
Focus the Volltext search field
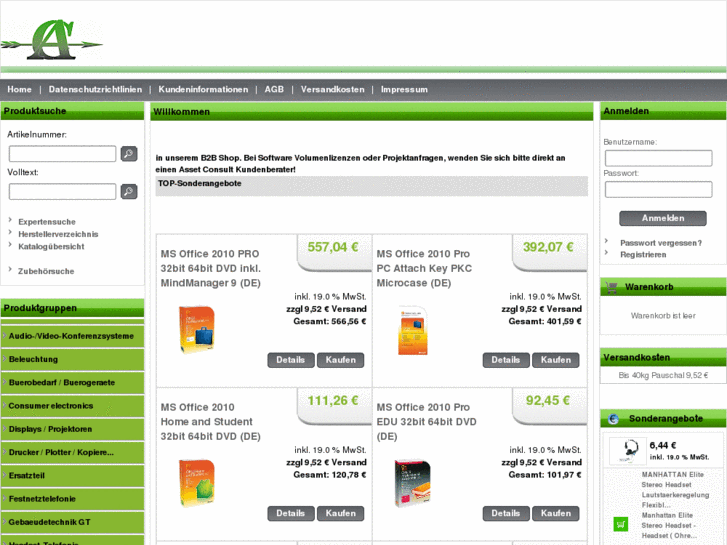tap(63, 191)
